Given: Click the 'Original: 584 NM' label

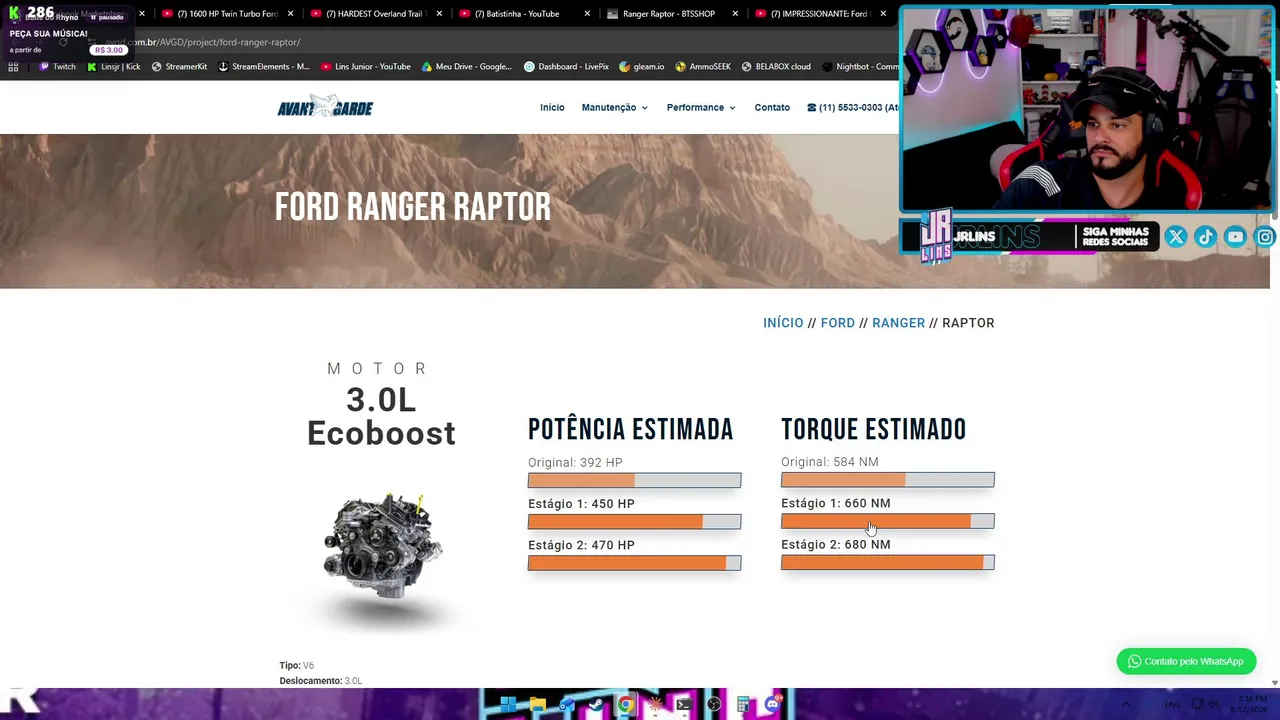Looking at the screenshot, I should tap(830, 462).
